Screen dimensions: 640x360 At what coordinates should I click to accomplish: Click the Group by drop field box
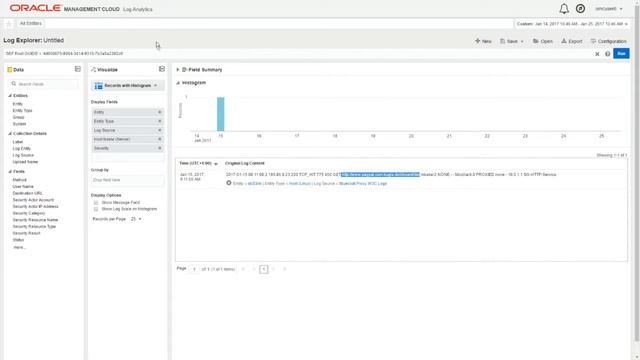127,180
